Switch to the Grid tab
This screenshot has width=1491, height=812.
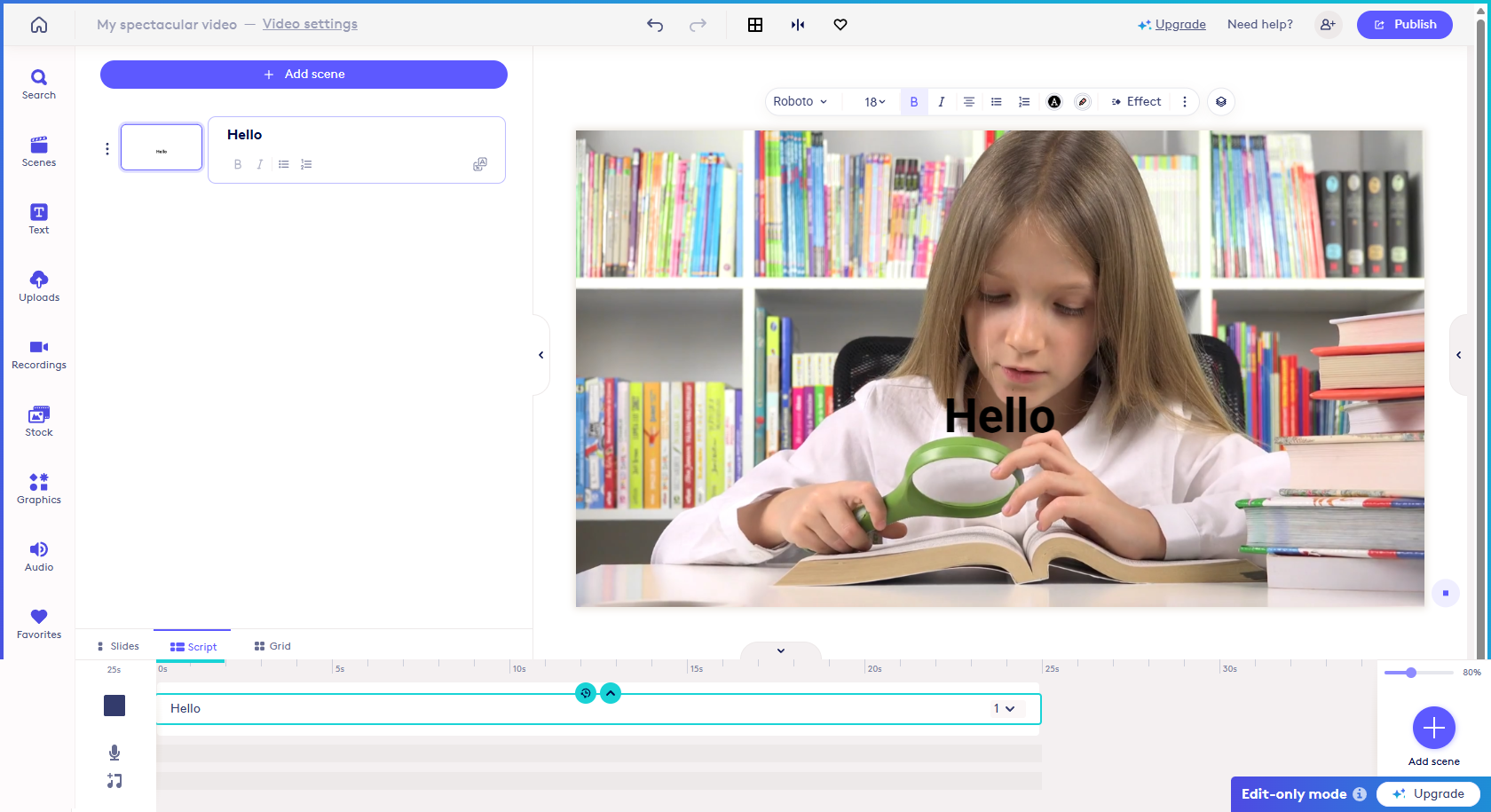click(272, 645)
